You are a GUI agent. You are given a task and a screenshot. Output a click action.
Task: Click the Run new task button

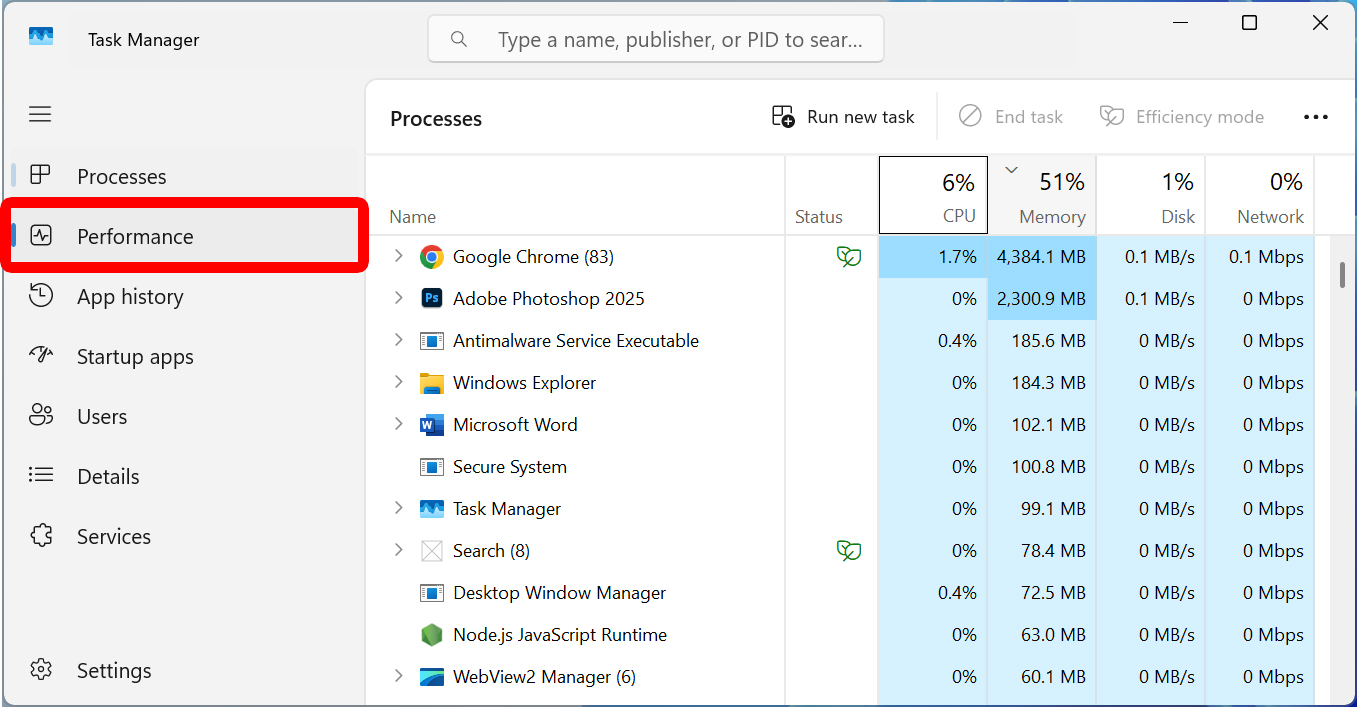click(843, 118)
